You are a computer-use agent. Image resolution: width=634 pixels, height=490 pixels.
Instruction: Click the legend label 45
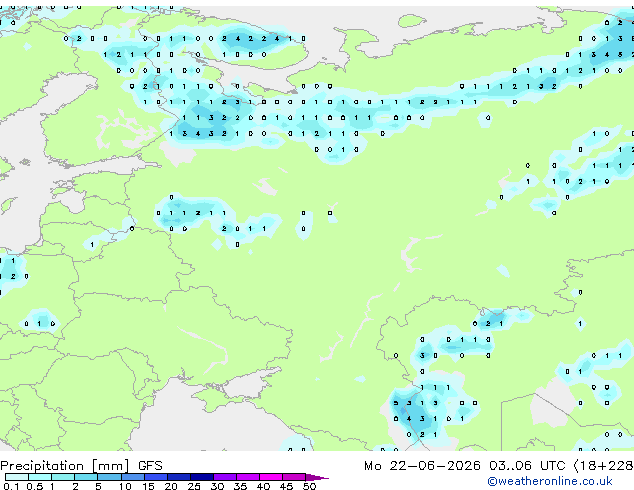286,486
